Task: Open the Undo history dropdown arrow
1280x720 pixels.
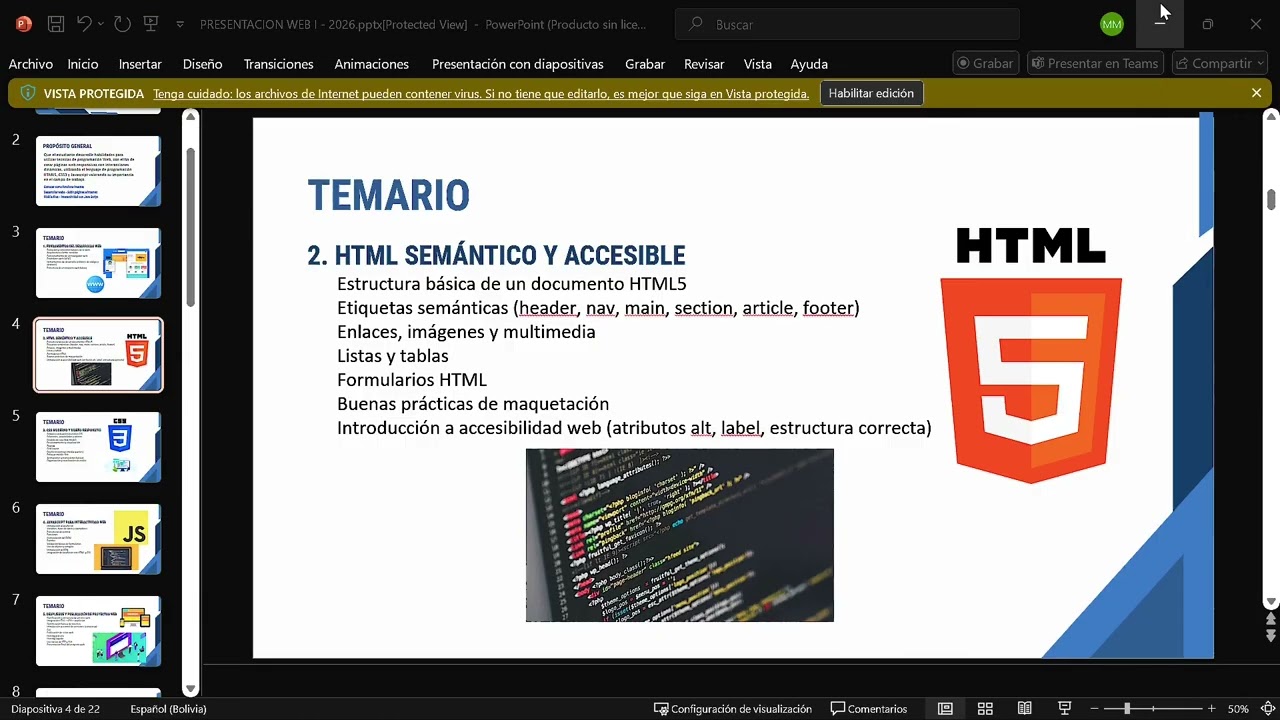Action: coord(103,24)
